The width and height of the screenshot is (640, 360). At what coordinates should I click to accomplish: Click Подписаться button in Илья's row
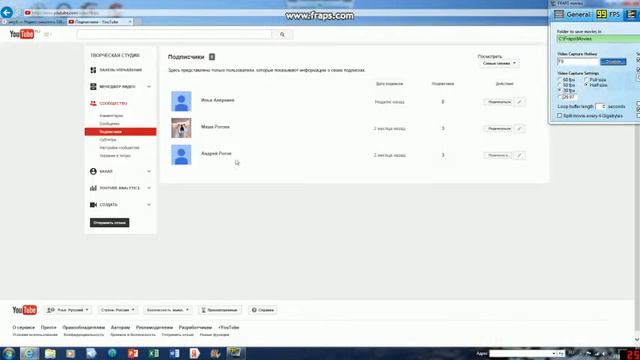tap(498, 102)
